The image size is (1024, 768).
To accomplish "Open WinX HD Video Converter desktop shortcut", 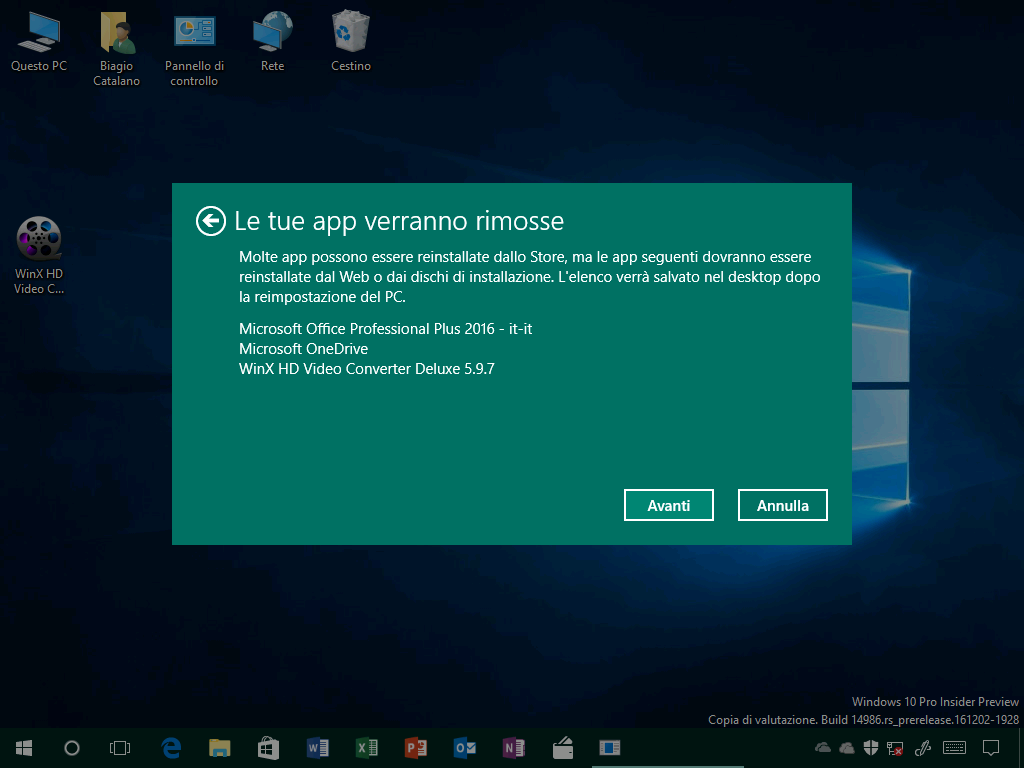I will (x=39, y=255).
